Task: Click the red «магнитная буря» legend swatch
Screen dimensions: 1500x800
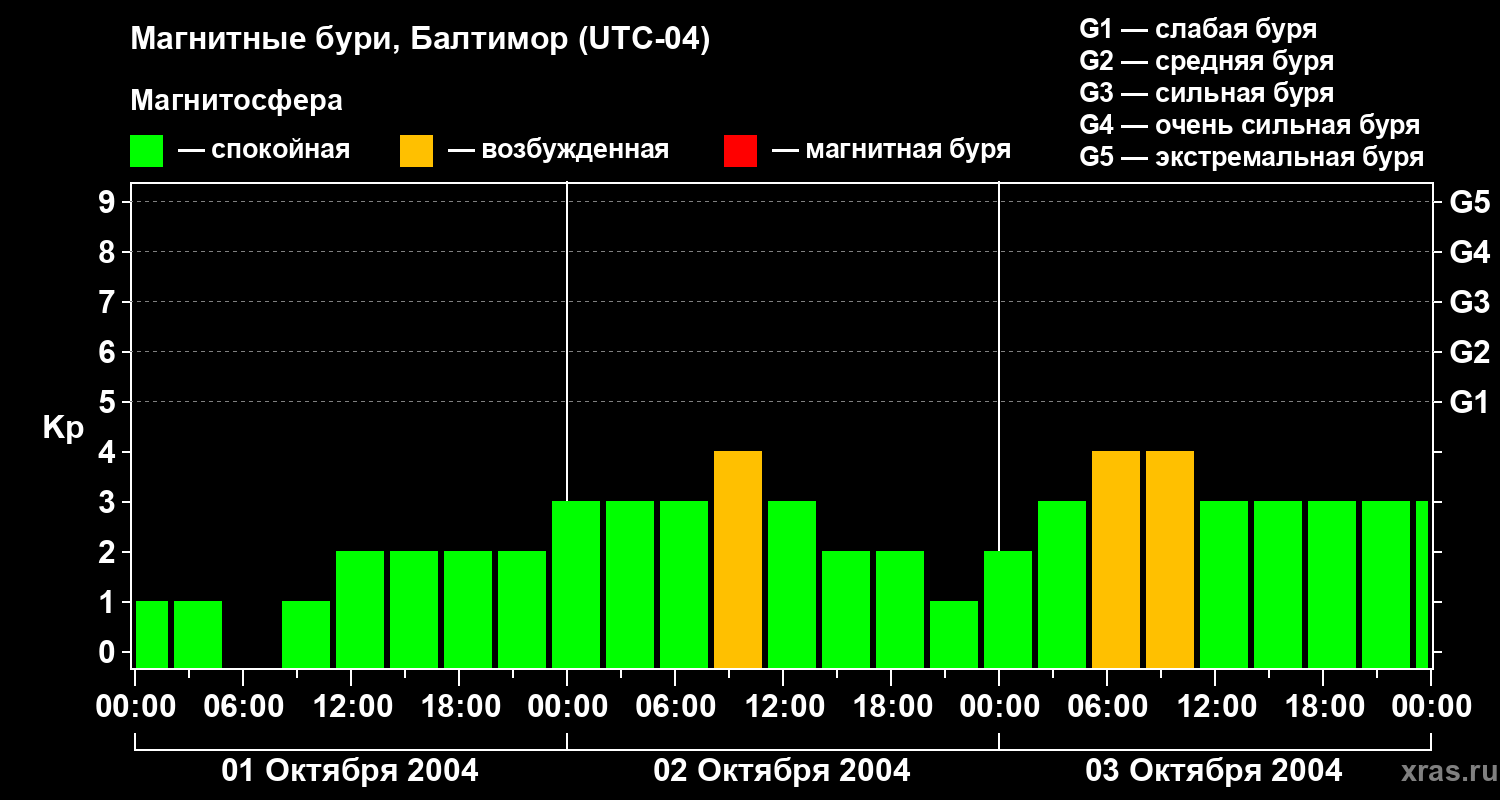Action: [740, 151]
